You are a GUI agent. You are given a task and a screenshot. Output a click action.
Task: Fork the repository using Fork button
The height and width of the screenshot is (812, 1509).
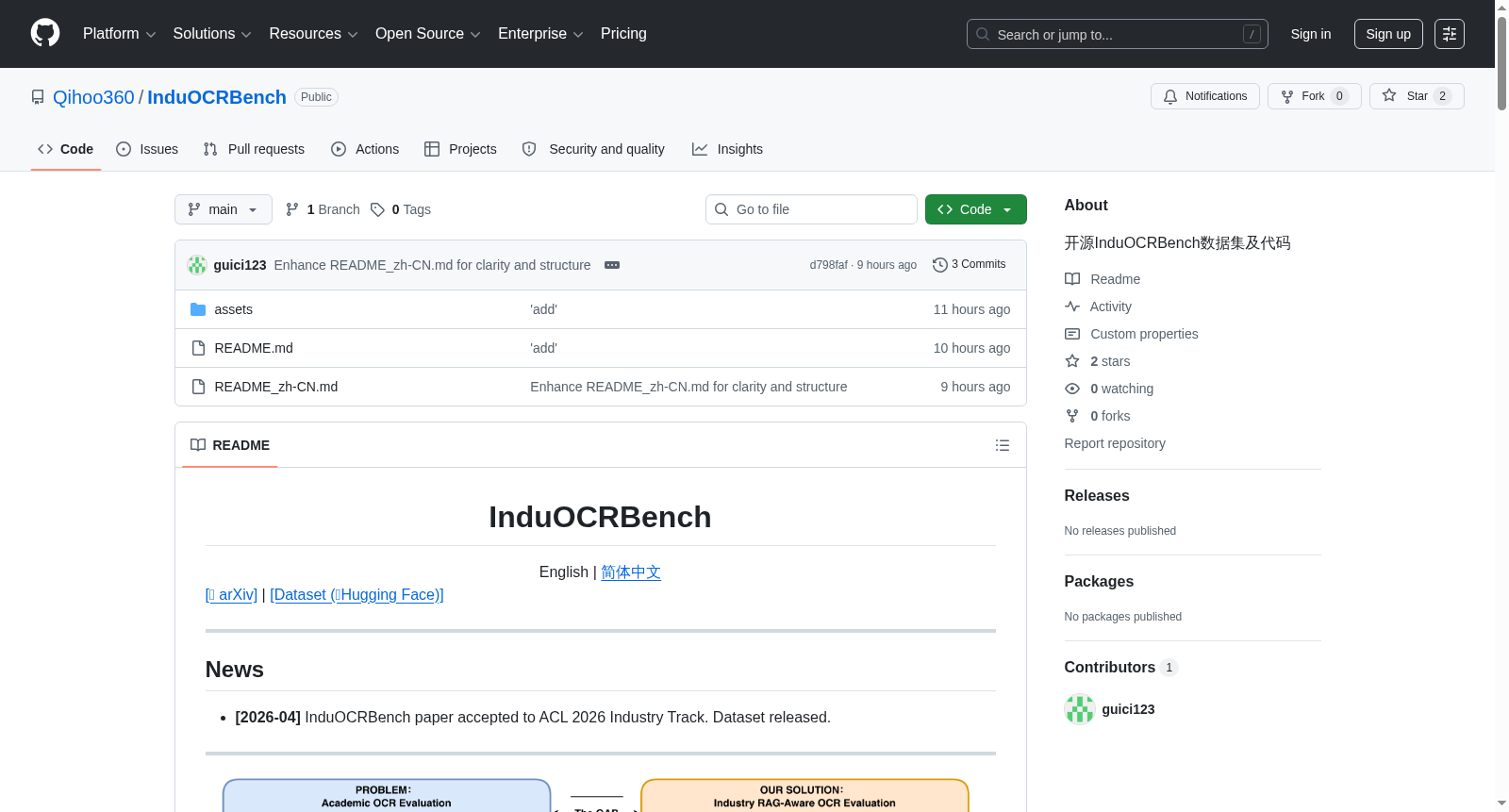coord(1315,96)
